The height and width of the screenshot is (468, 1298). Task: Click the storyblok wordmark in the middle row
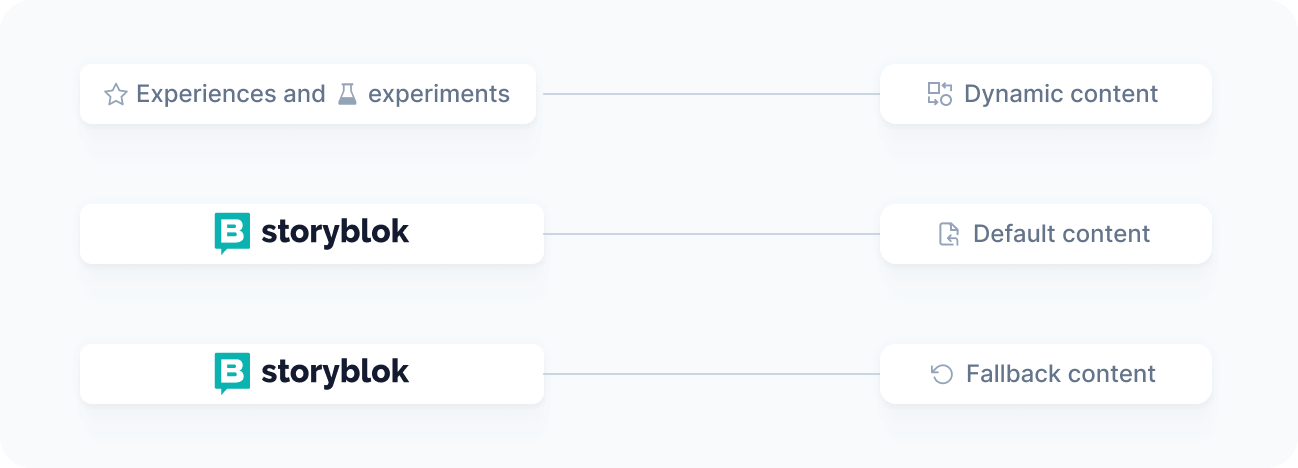point(335,232)
